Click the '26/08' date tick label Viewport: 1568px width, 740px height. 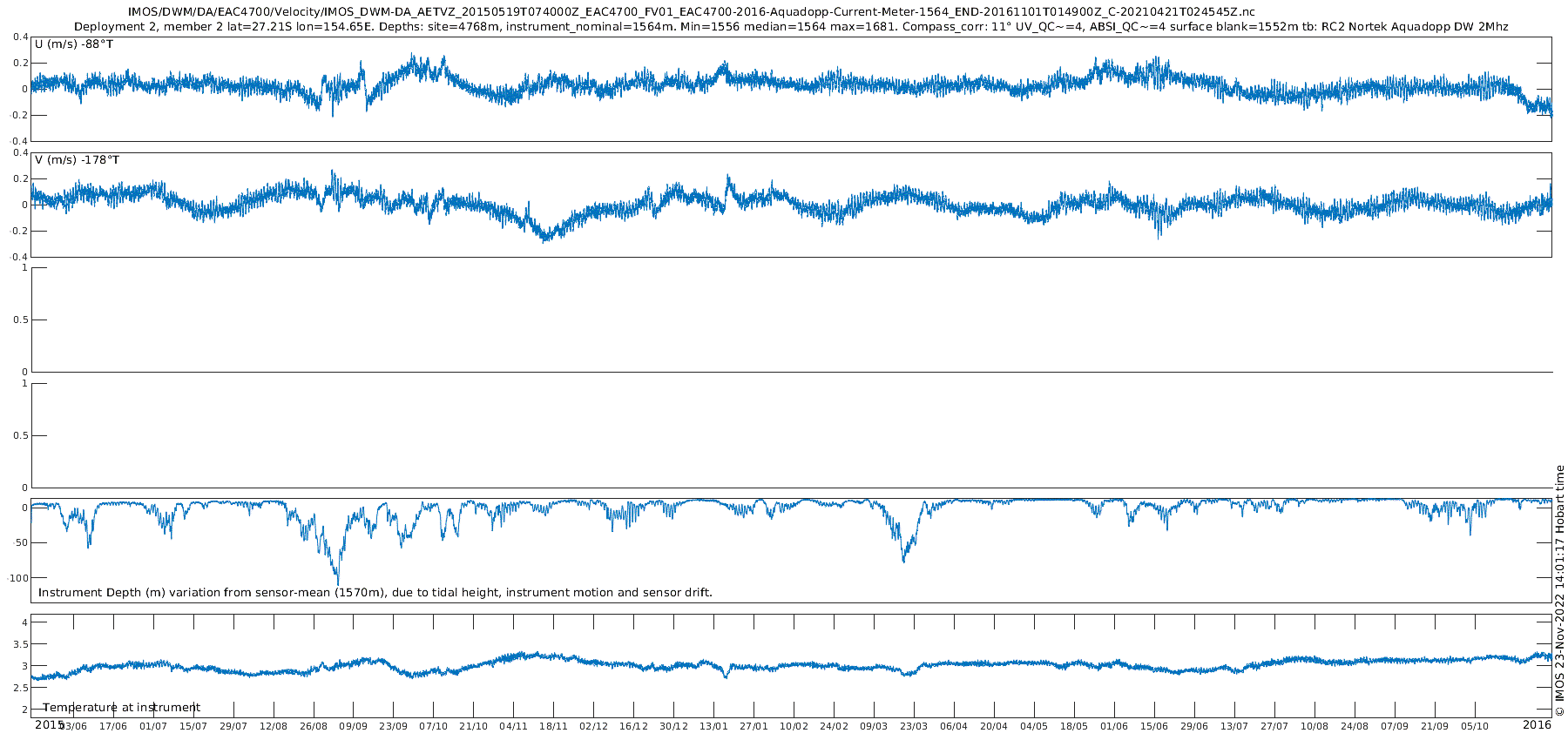314,726
